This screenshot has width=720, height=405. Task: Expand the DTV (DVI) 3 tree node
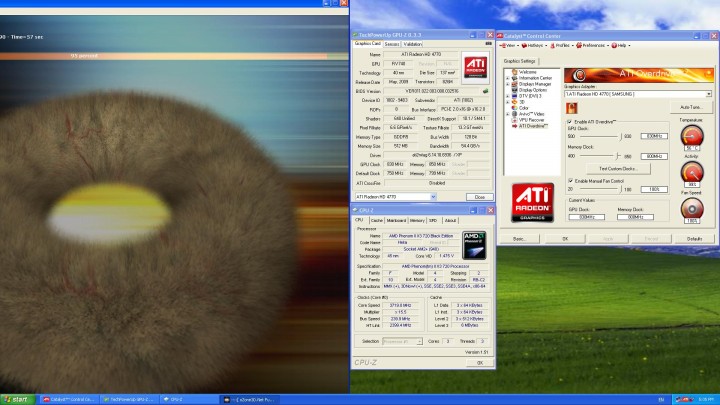[x=508, y=96]
